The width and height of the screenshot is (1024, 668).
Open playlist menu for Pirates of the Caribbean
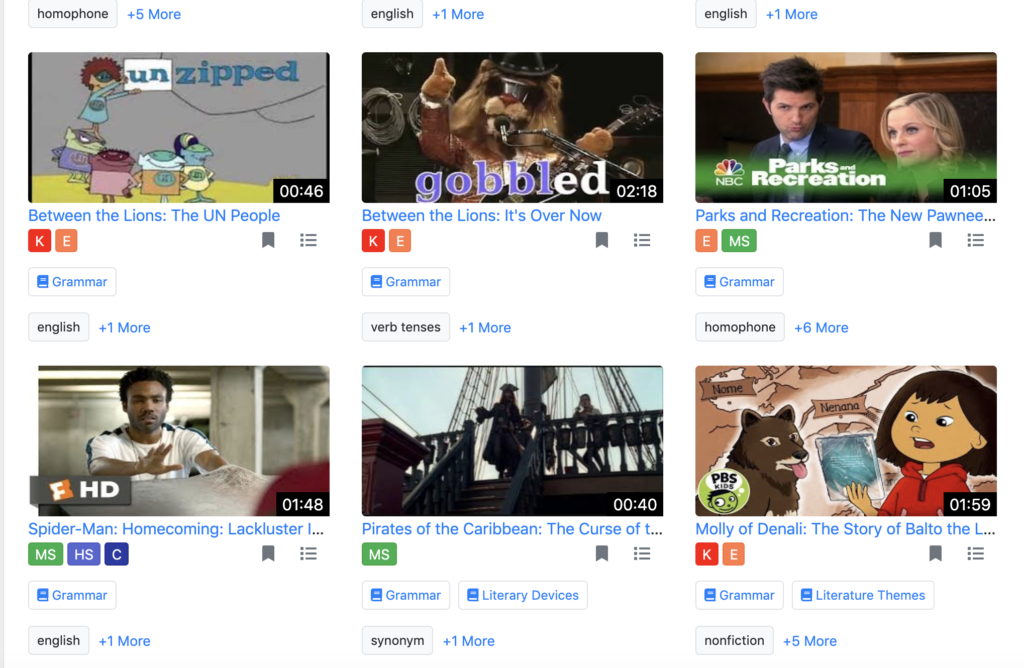(642, 554)
